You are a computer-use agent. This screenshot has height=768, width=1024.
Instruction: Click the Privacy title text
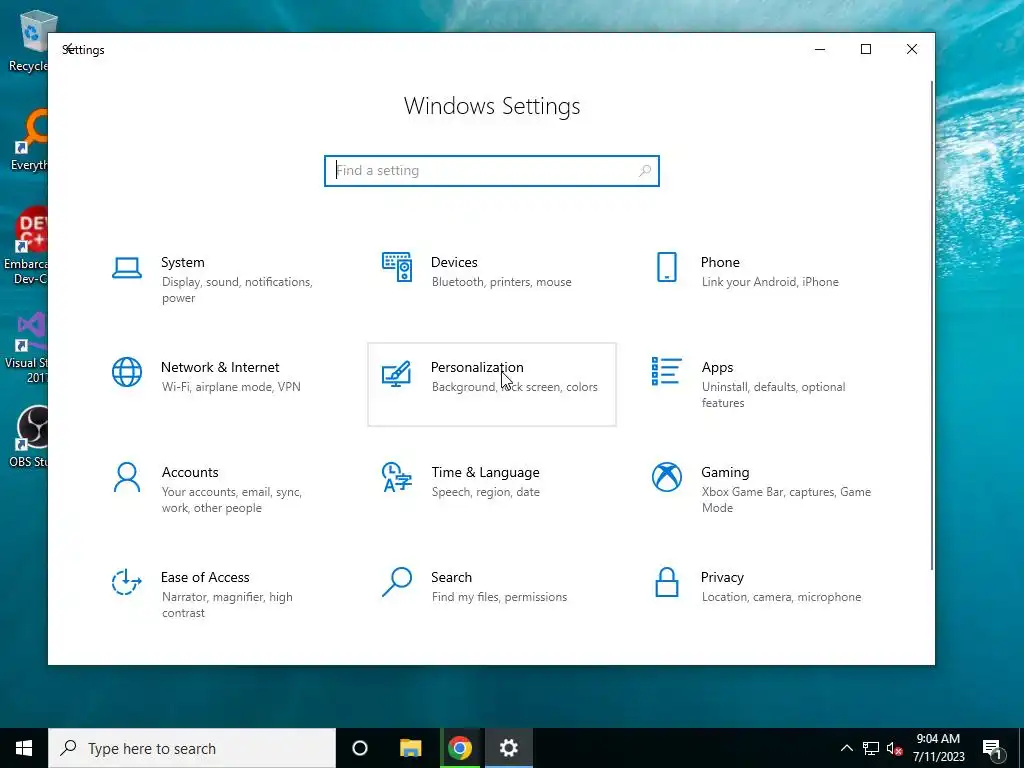(x=722, y=577)
